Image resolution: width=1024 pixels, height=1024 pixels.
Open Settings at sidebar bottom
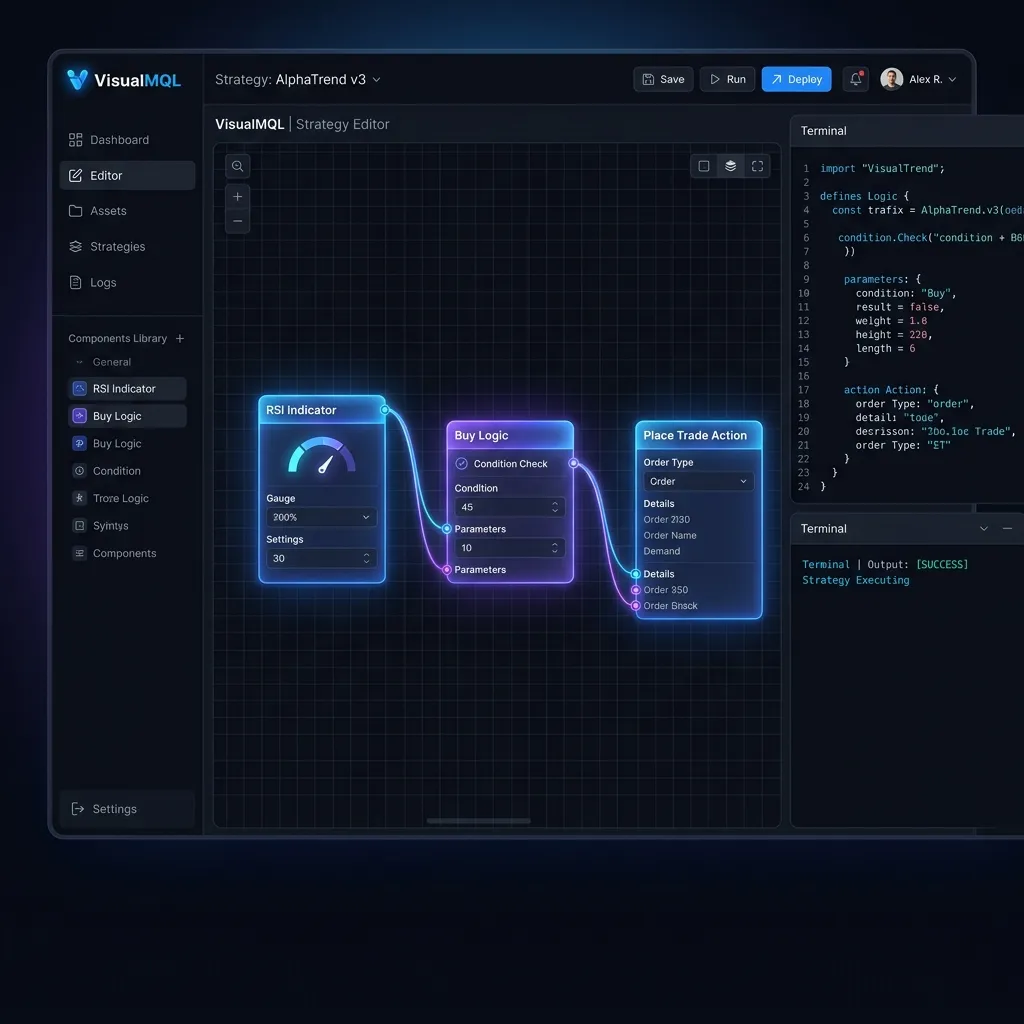pos(127,808)
